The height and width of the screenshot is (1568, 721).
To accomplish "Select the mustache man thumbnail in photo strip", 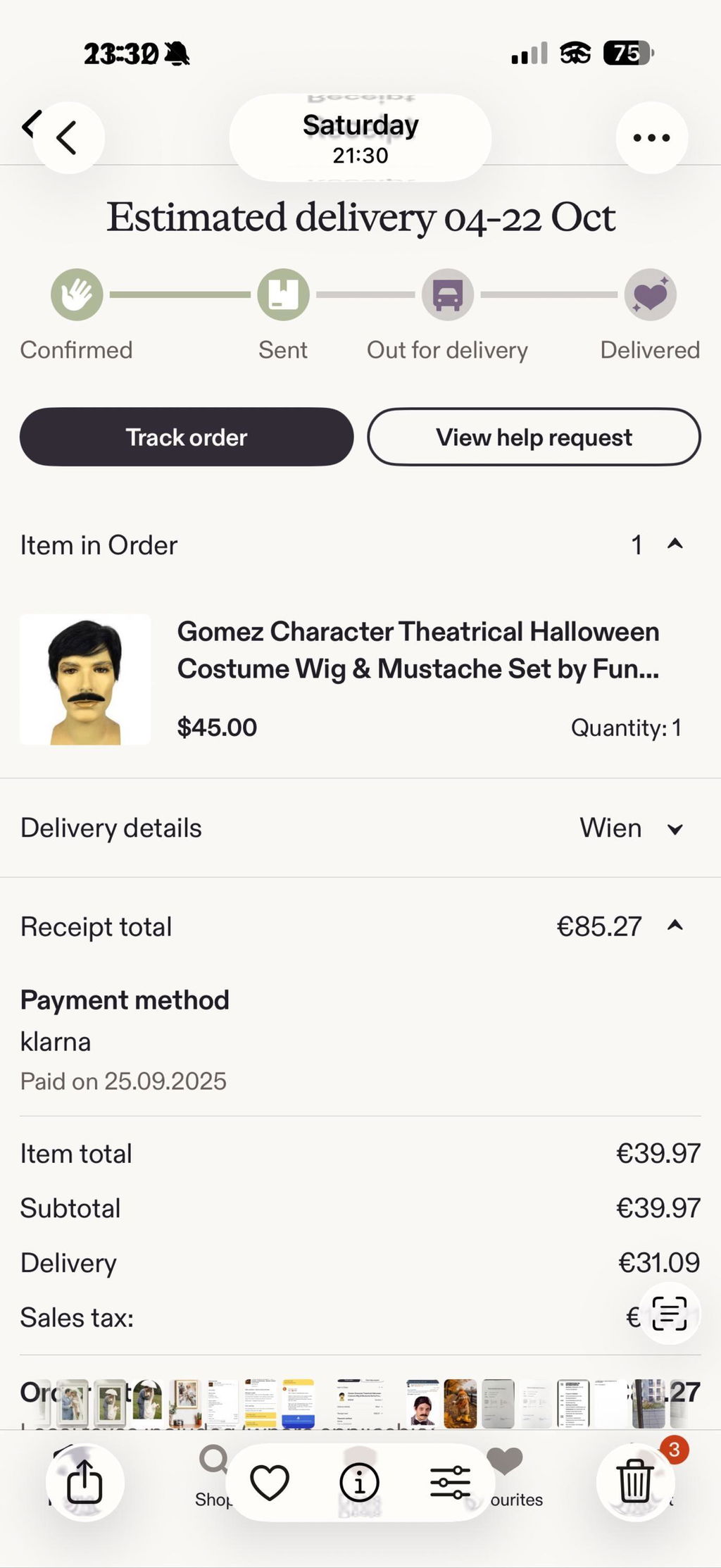I will point(422,1403).
